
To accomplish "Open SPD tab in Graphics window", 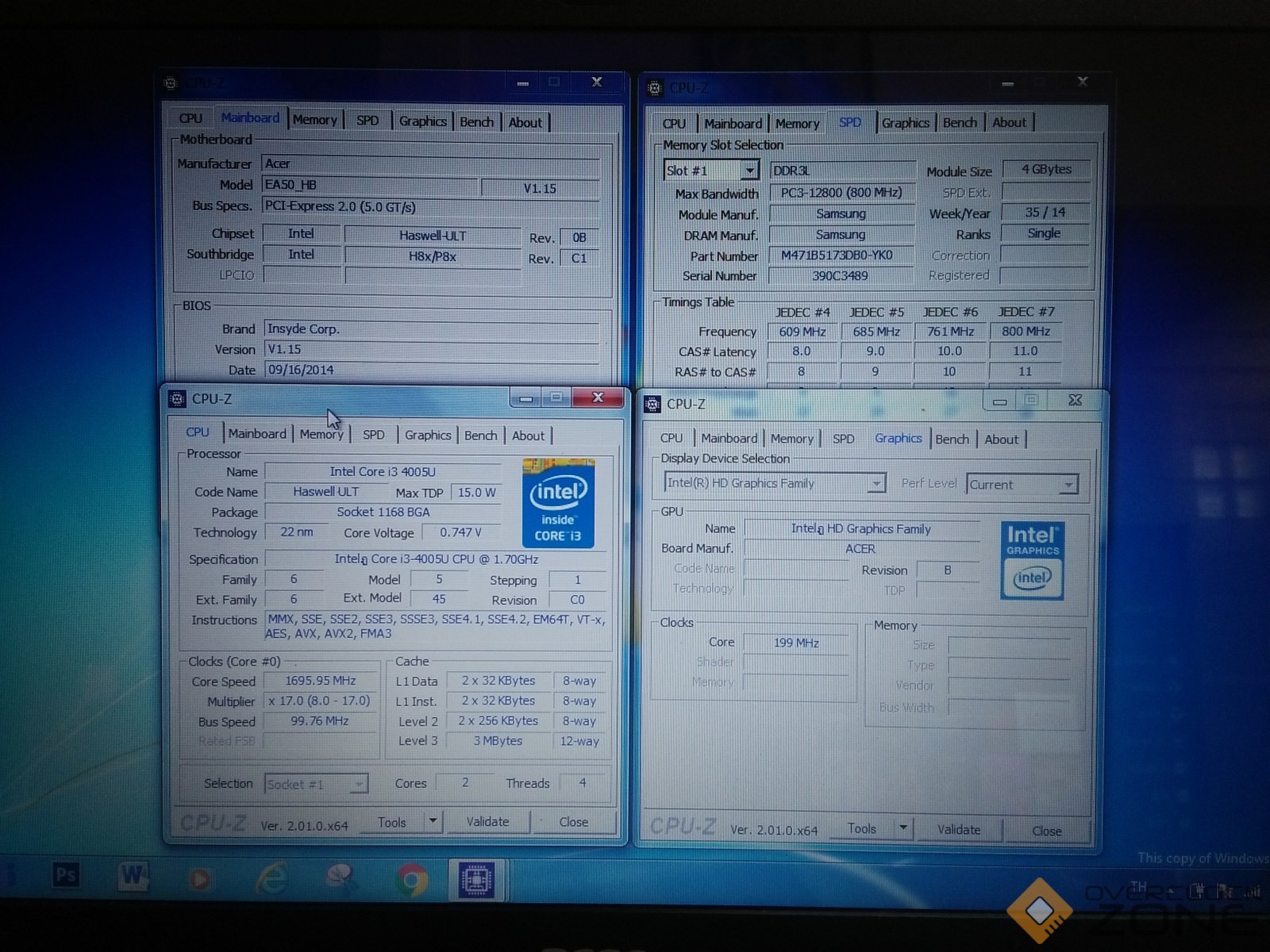I will pyautogui.click(x=843, y=439).
